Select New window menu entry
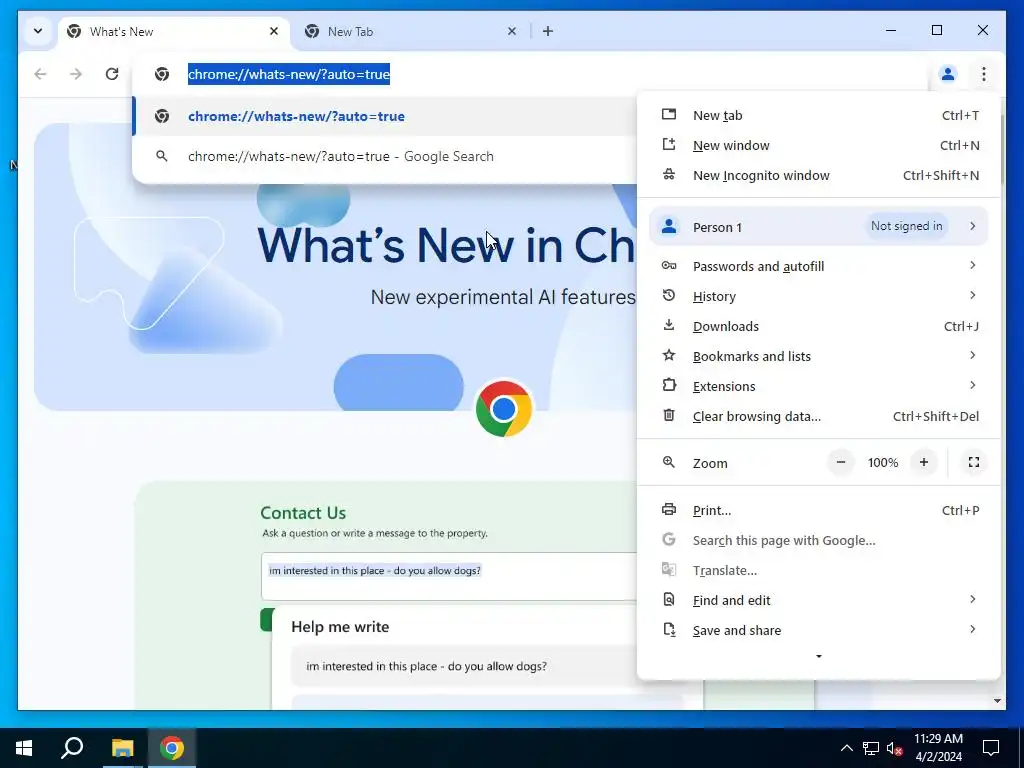Image resolution: width=1024 pixels, height=768 pixels. [819, 145]
